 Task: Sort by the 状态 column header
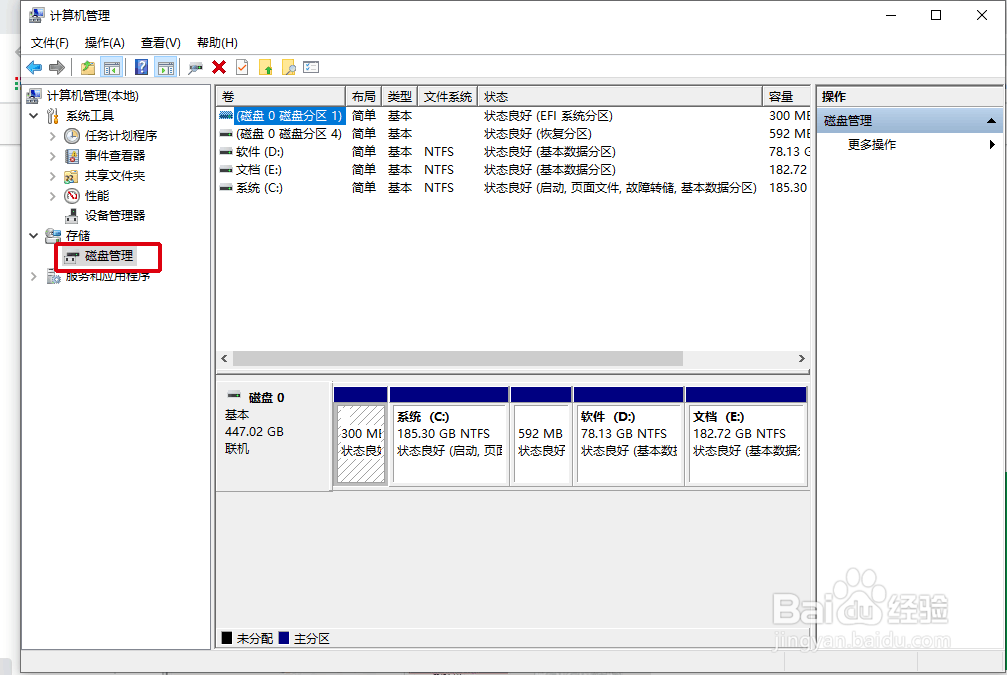click(620, 96)
